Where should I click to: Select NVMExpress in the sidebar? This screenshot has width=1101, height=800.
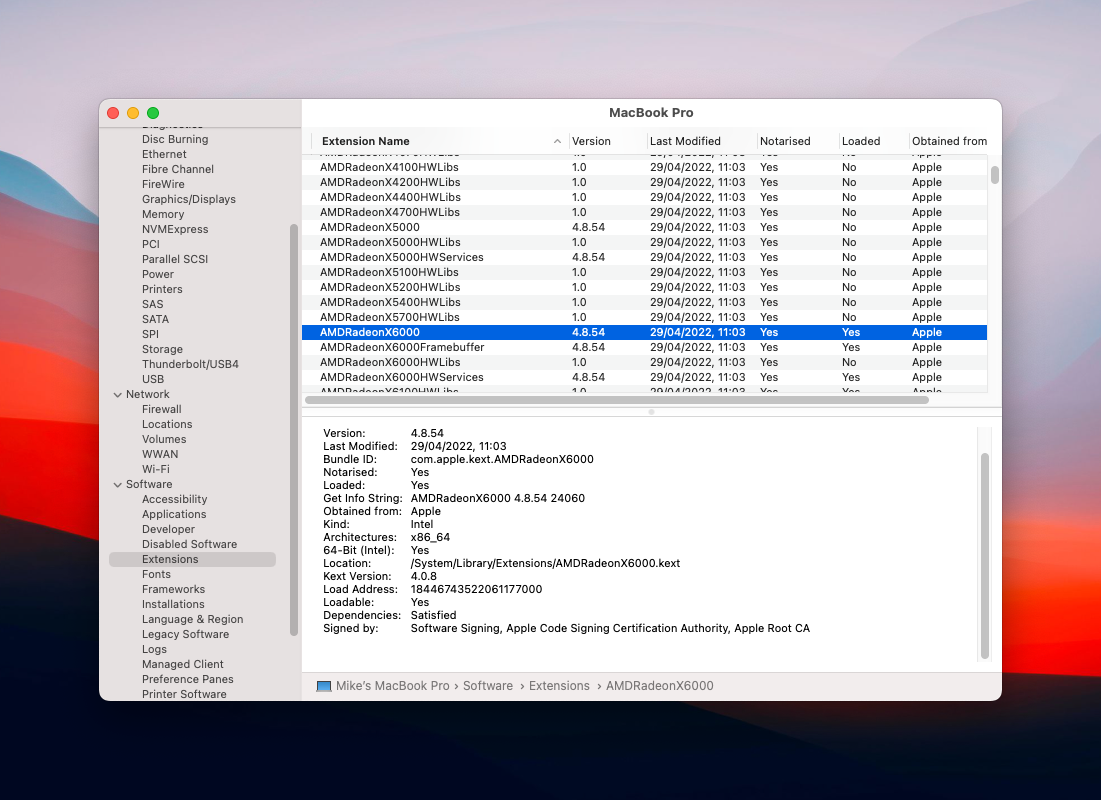pyautogui.click(x=175, y=229)
